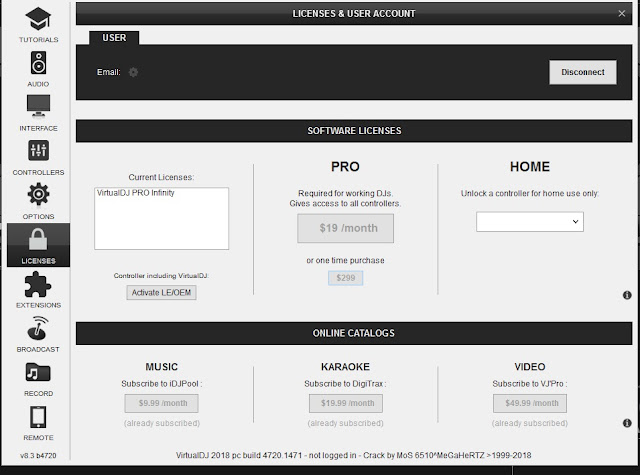Click the iDJPool $9.99 /month button

point(161,403)
